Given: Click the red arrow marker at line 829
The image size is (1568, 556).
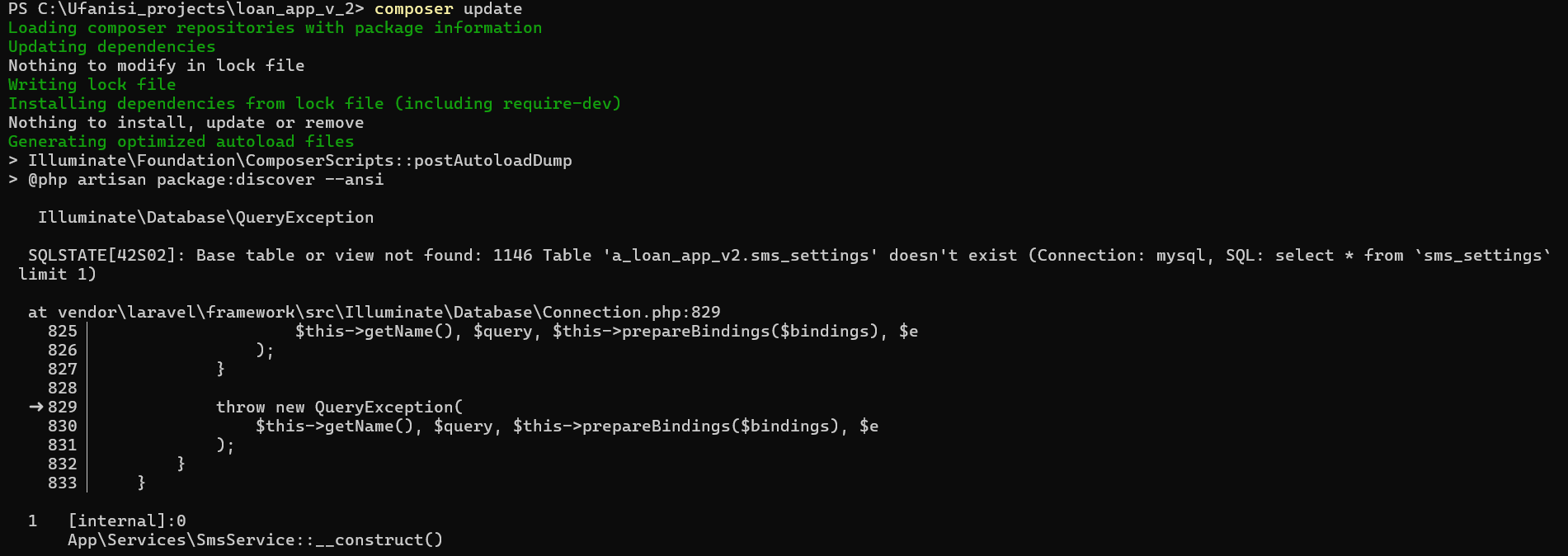Looking at the screenshot, I should [35, 407].
